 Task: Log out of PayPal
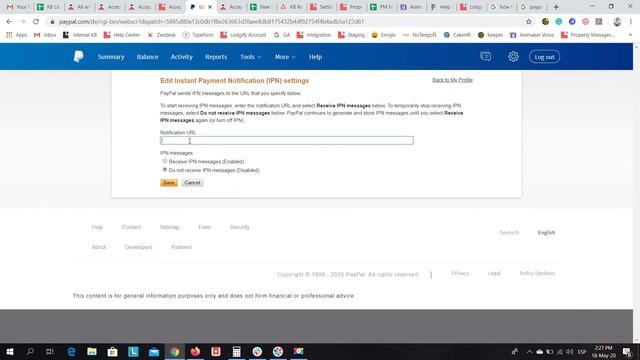(x=544, y=57)
